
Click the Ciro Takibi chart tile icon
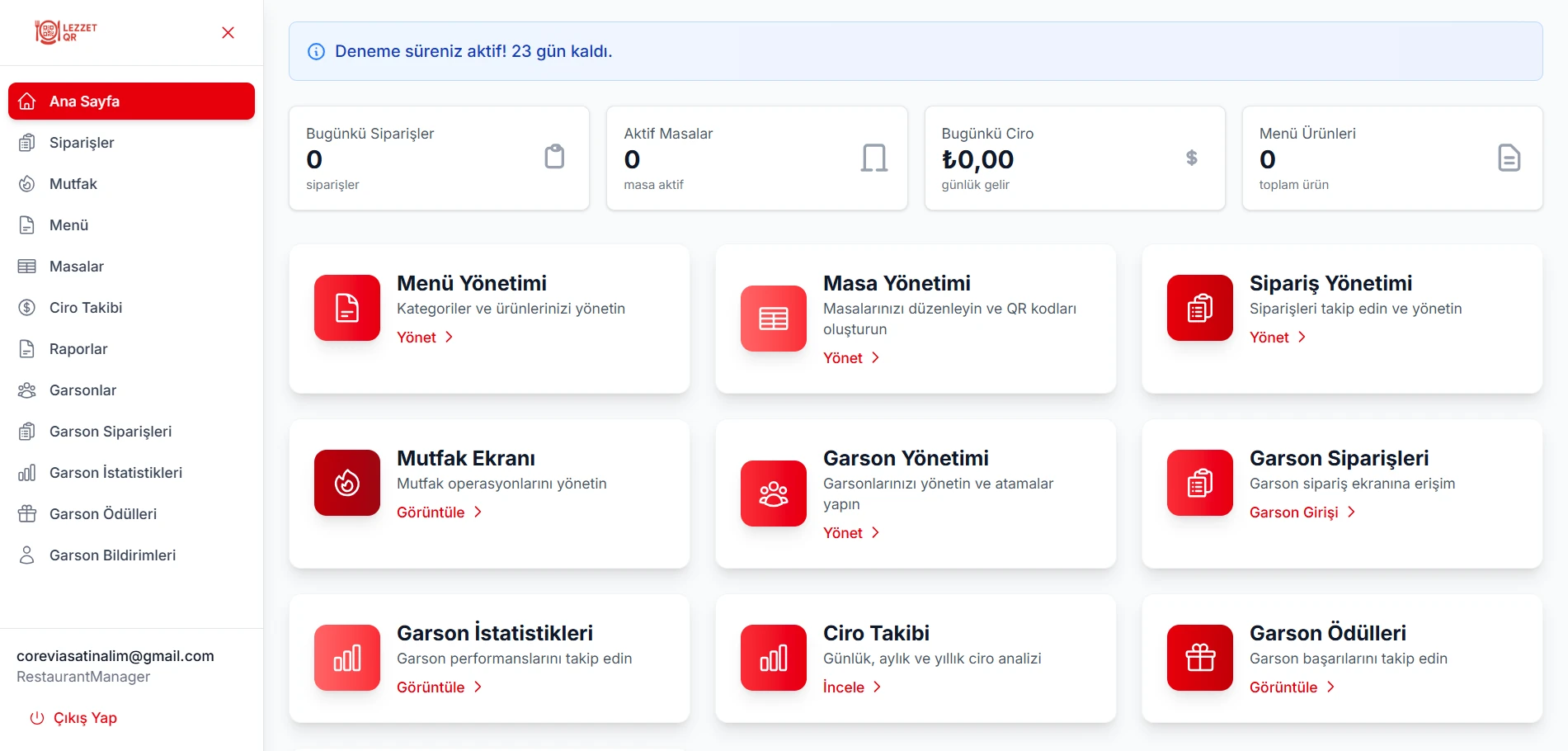click(x=773, y=658)
